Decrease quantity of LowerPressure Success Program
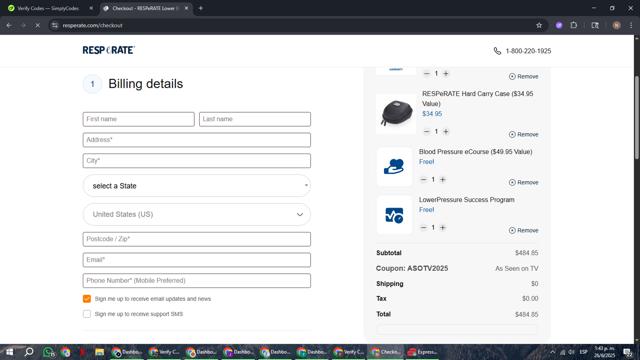Screen dimensions: 640x360 click(x=423, y=227)
